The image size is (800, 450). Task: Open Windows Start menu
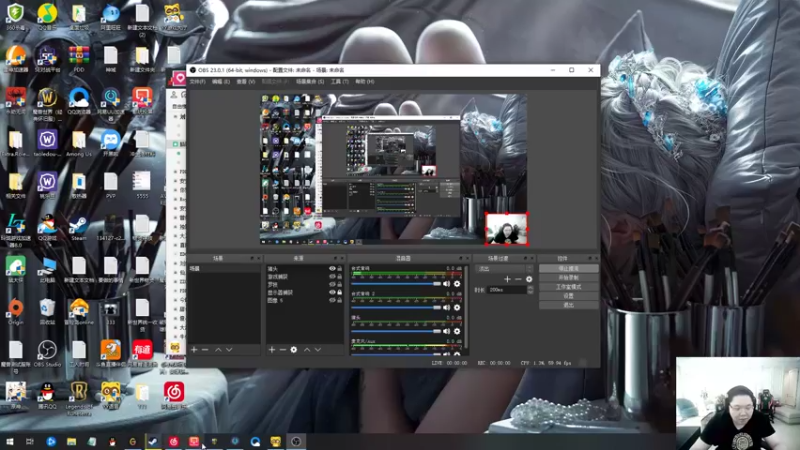(x=9, y=441)
